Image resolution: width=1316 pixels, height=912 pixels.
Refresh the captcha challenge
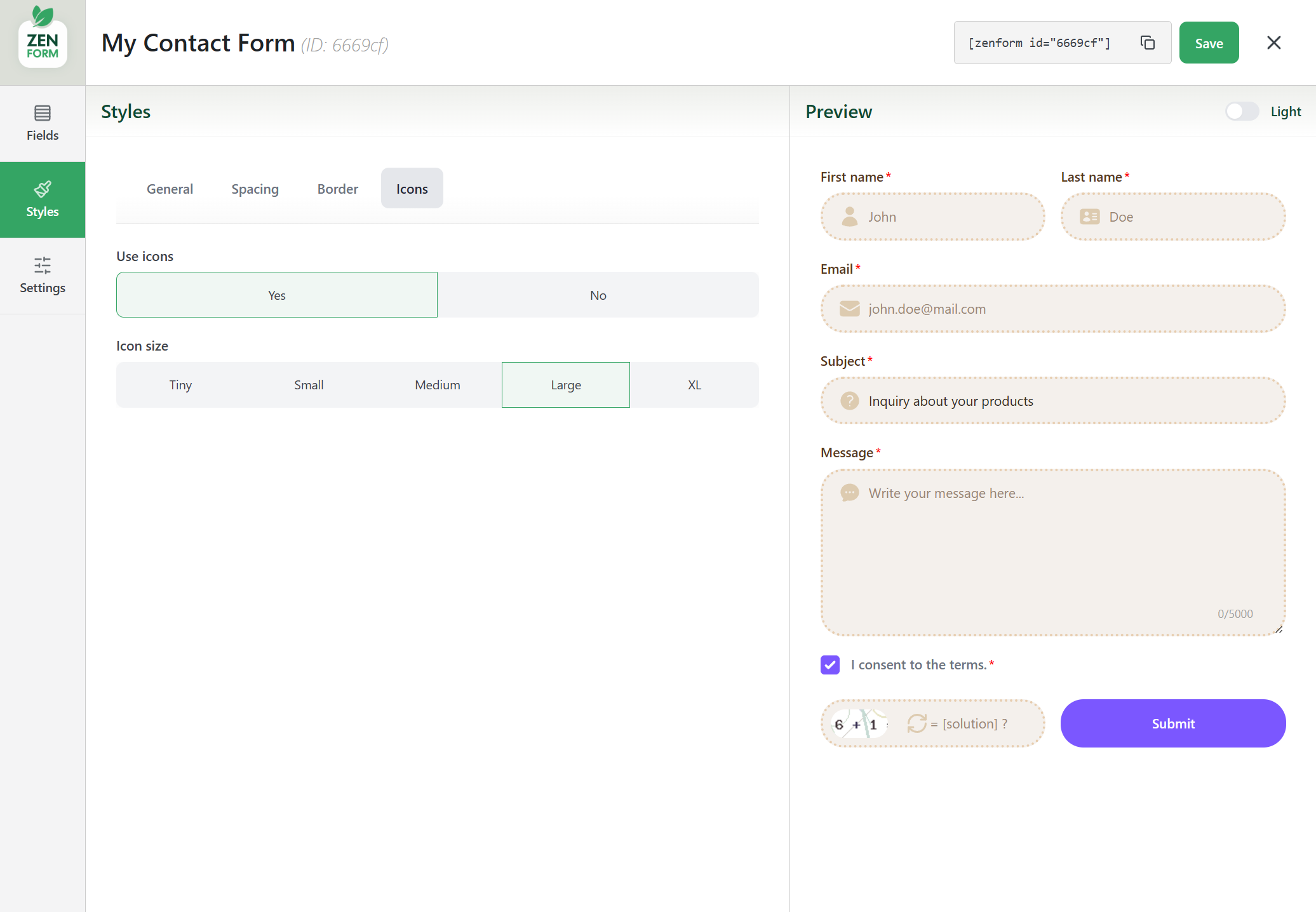pos(916,723)
